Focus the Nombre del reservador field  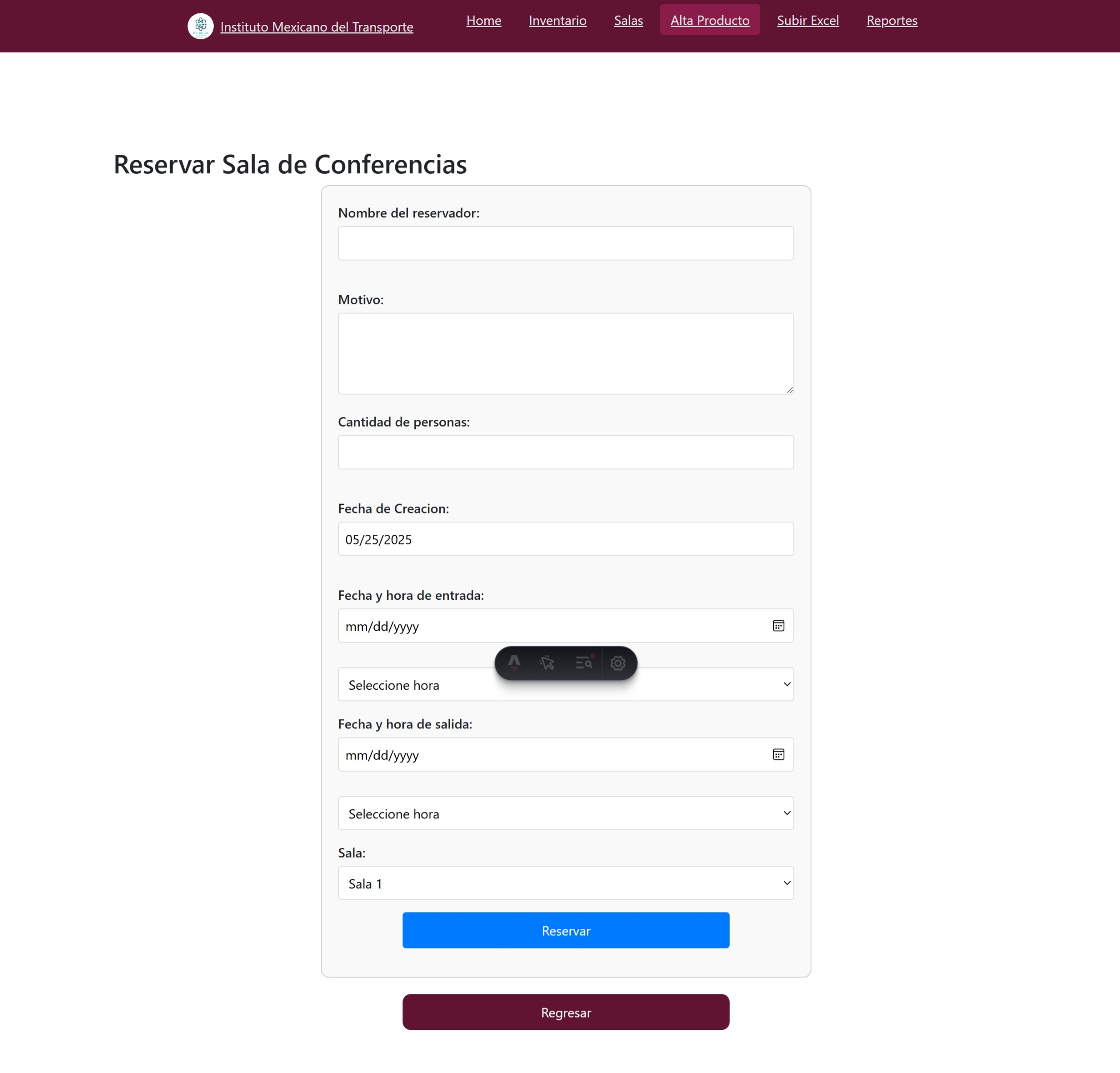pos(566,244)
